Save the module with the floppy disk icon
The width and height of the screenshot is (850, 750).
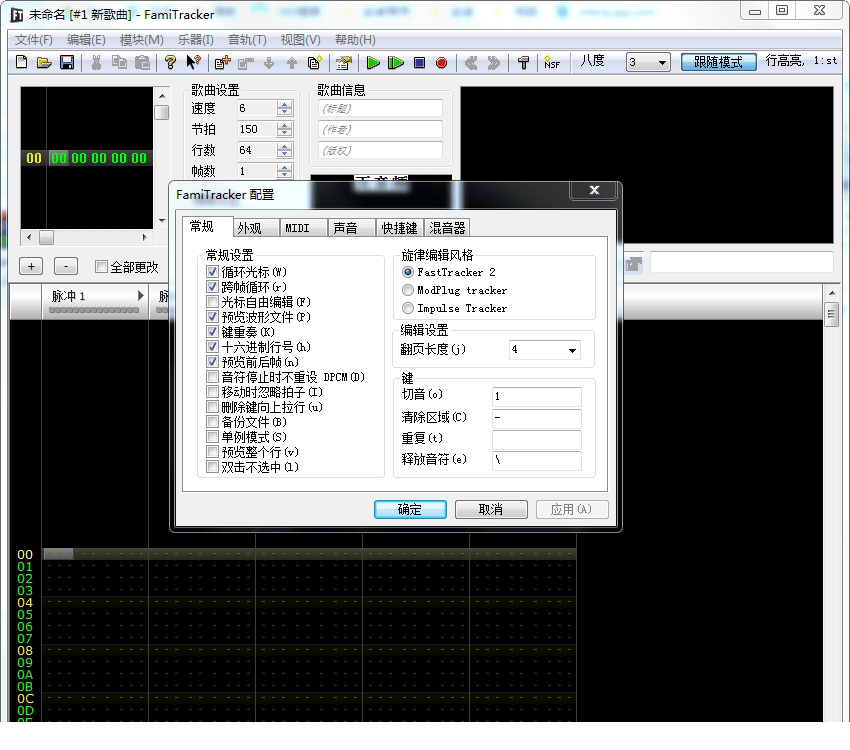(67, 62)
